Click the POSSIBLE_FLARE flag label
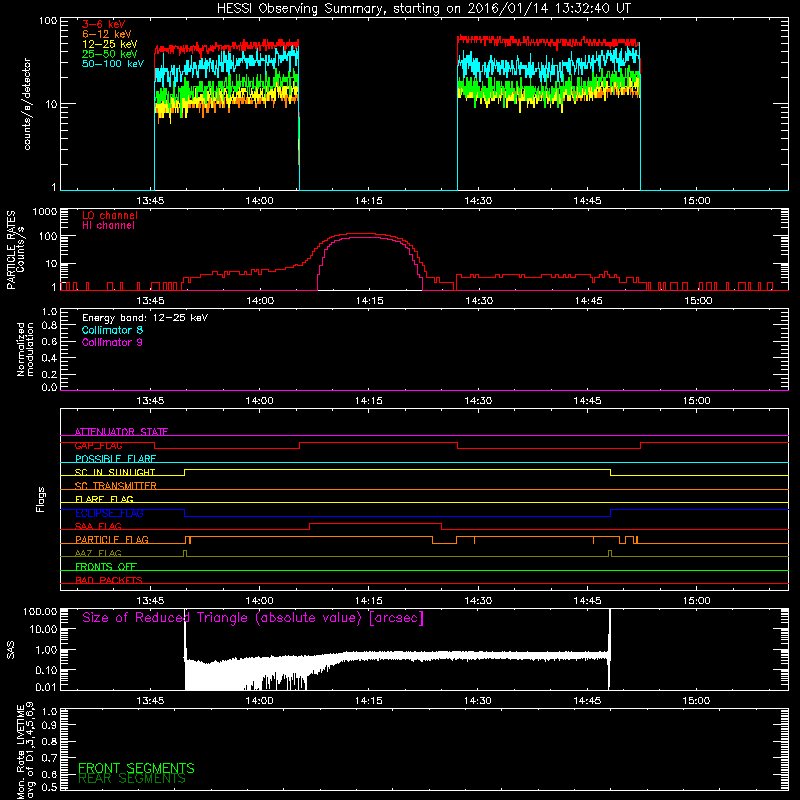The image size is (800, 800). tap(115, 459)
